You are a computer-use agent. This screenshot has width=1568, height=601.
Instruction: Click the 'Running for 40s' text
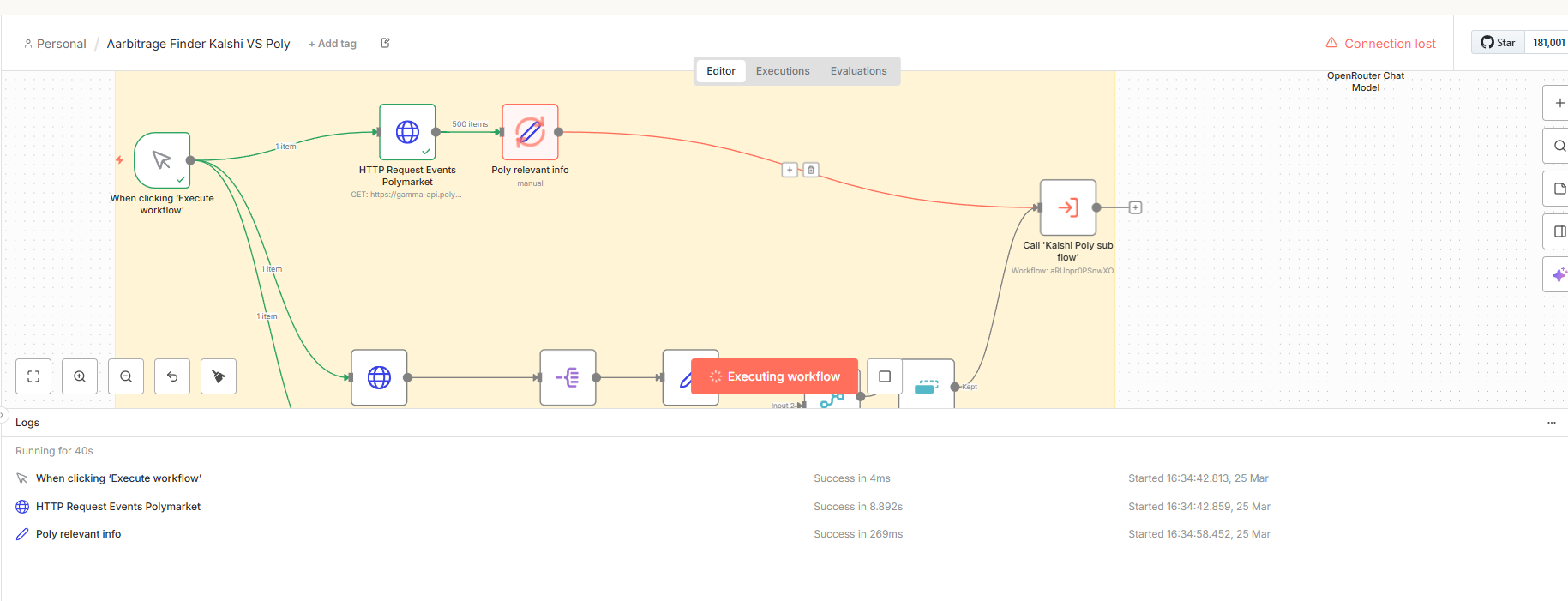pyautogui.click(x=54, y=451)
